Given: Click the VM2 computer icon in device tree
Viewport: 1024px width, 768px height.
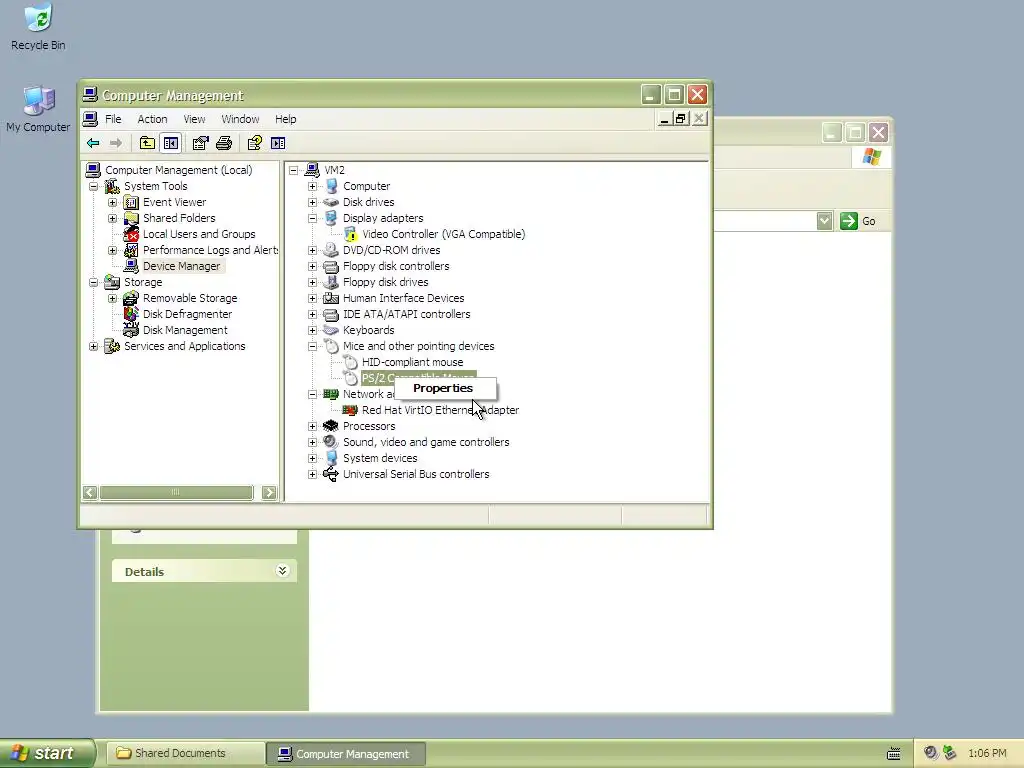Looking at the screenshot, I should pos(312,170).
